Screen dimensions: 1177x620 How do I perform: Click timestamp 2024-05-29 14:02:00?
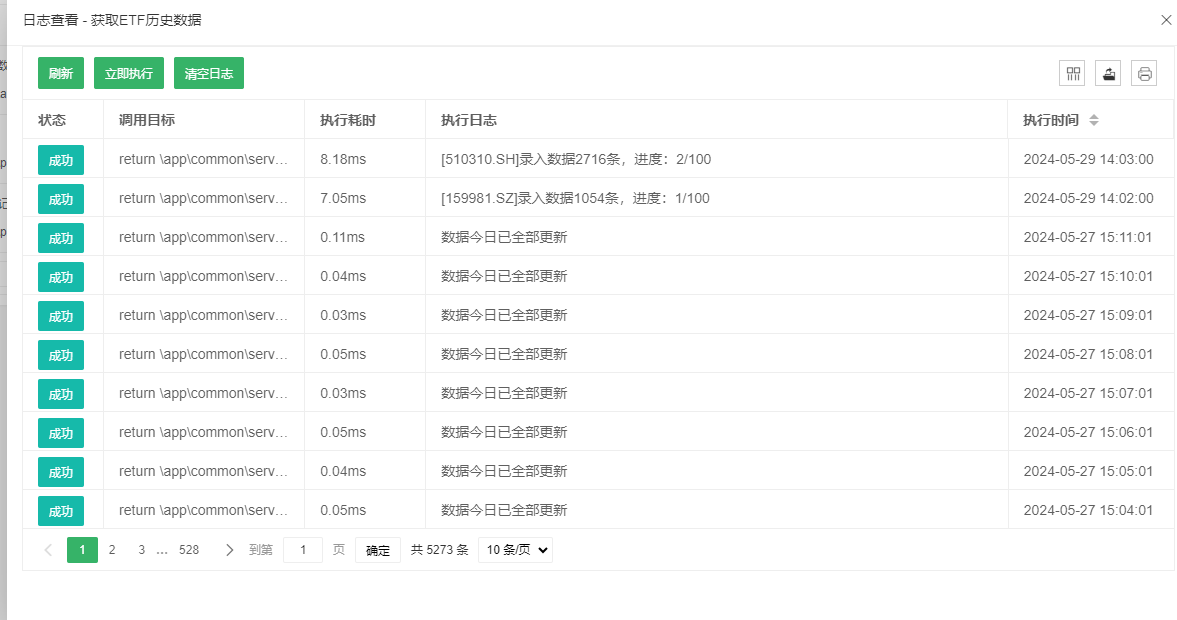tap(1088, 198)
